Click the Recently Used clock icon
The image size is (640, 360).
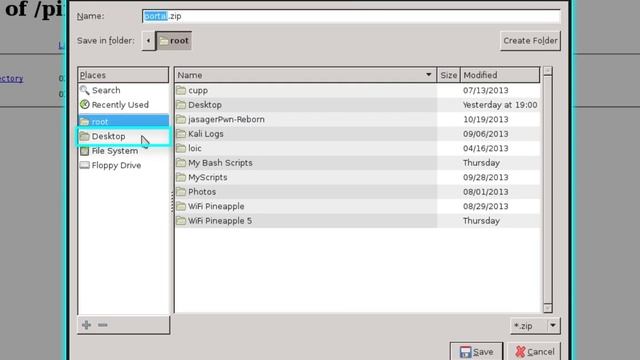coord(84,104)
